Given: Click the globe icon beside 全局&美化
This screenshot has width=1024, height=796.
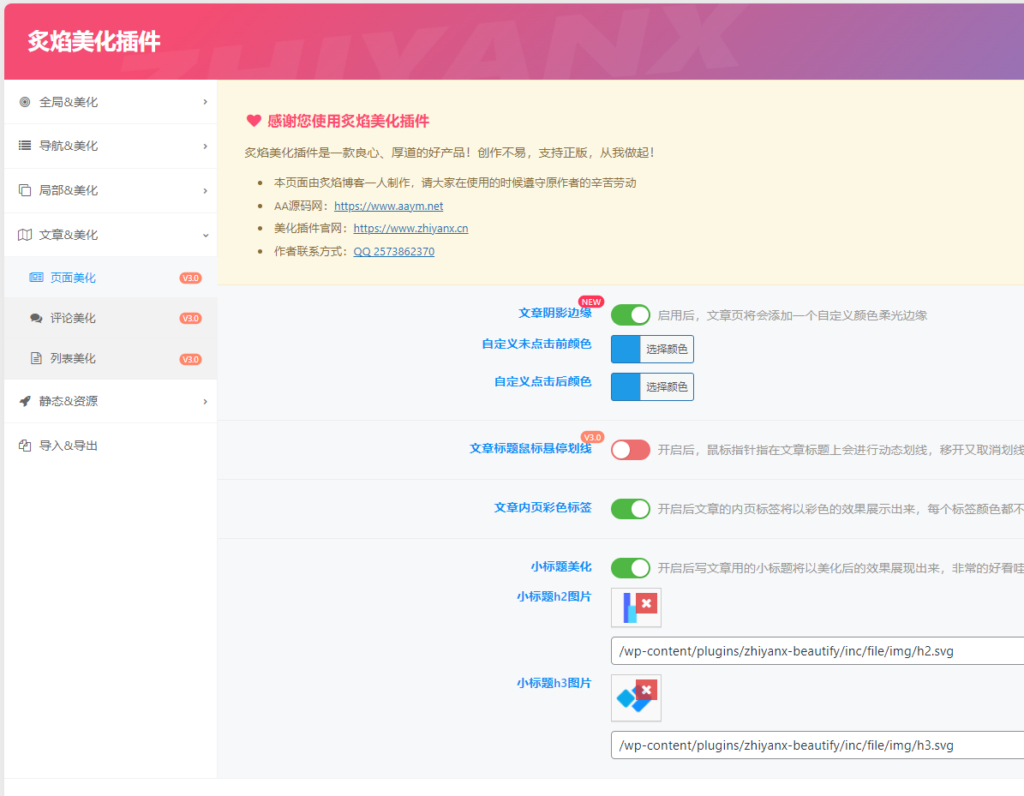Looking at the screenshot, I should (25, 102).
